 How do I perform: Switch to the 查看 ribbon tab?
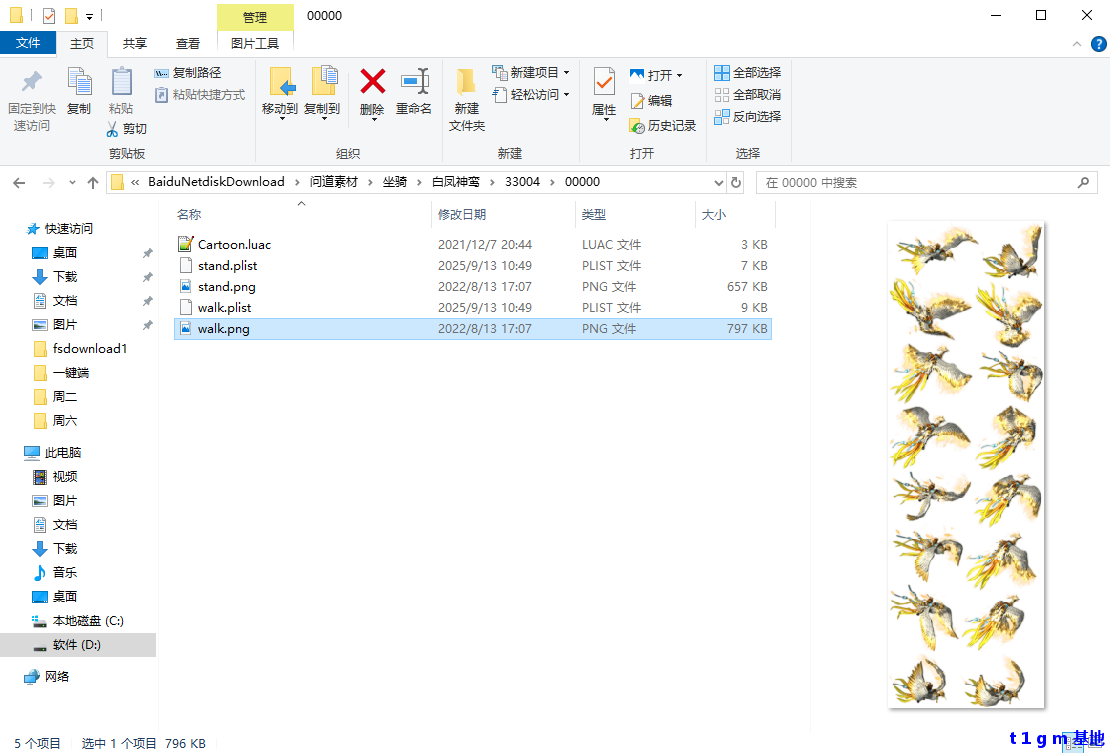coord(189,43)
